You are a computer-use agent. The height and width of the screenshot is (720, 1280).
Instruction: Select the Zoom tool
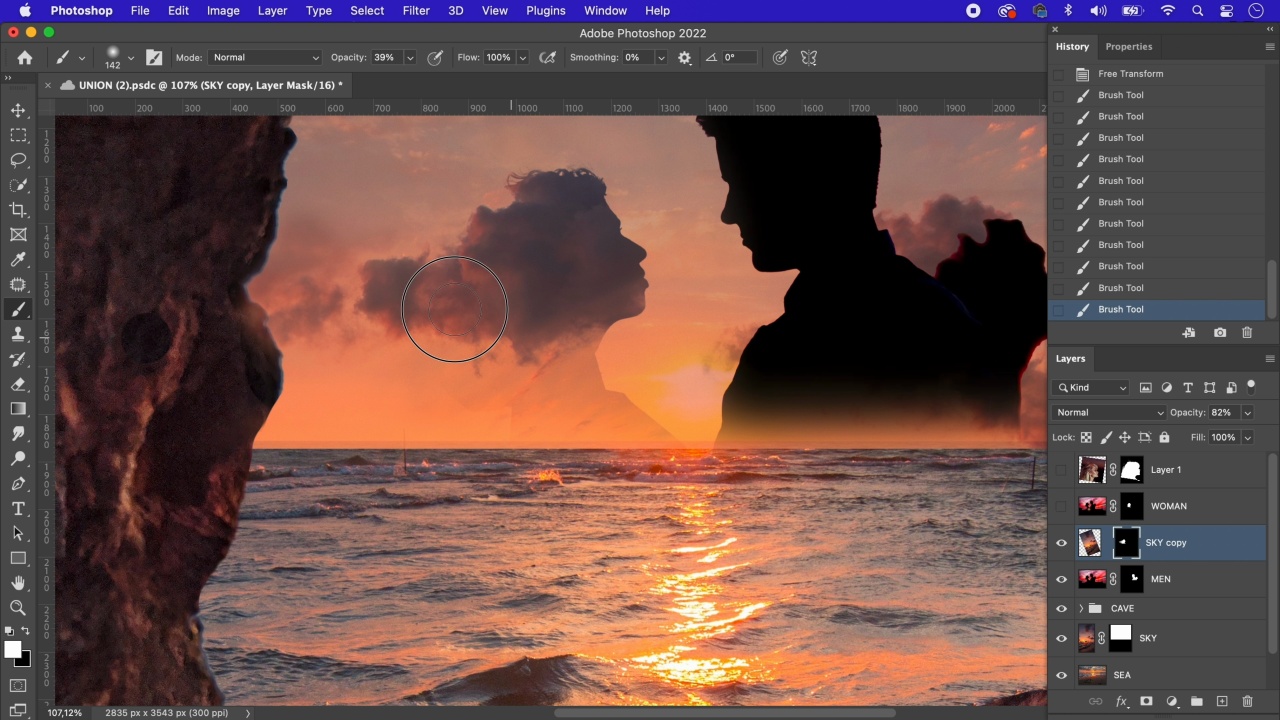[18, 608]
